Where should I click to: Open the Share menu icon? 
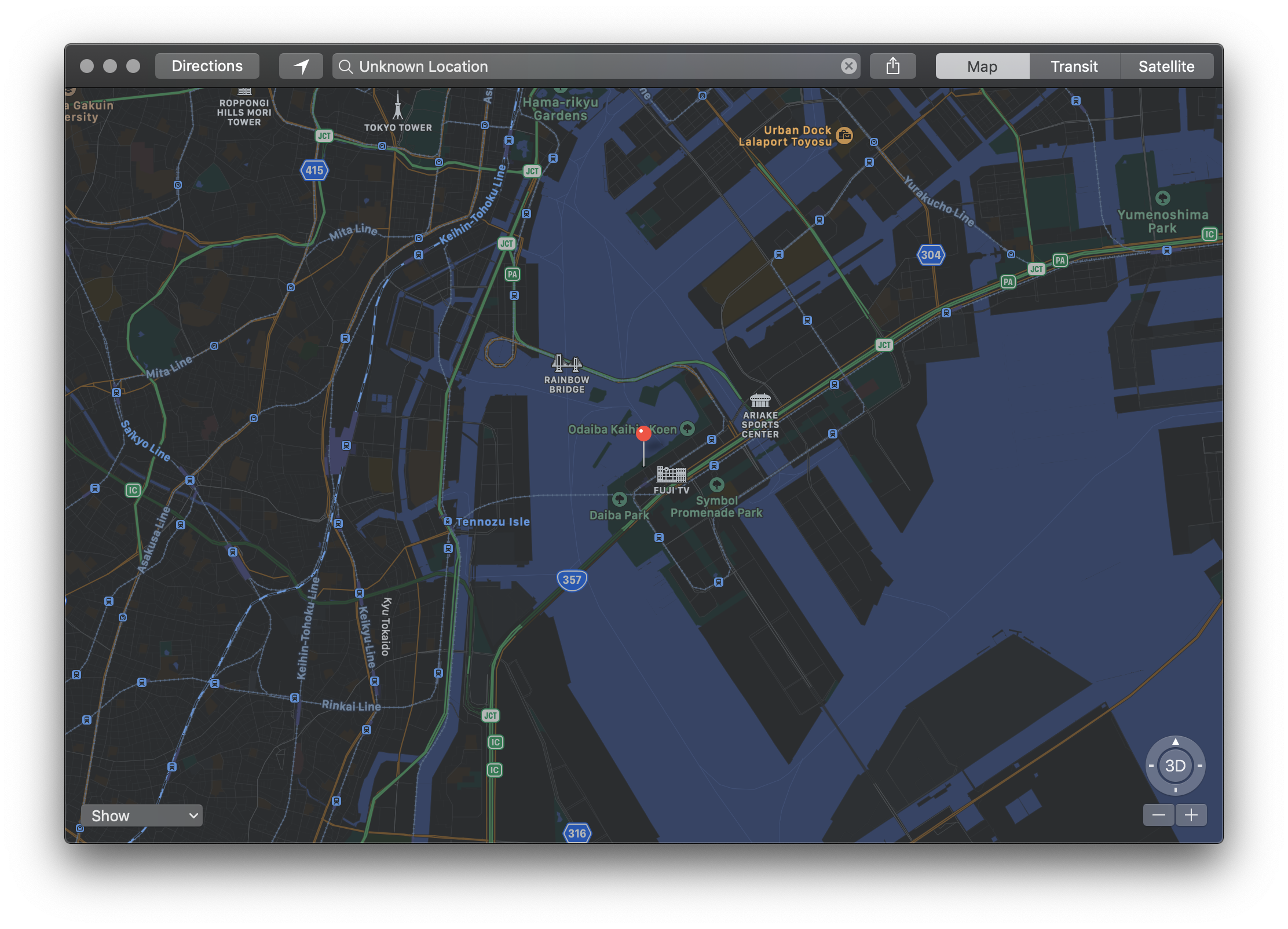(892, 66)
